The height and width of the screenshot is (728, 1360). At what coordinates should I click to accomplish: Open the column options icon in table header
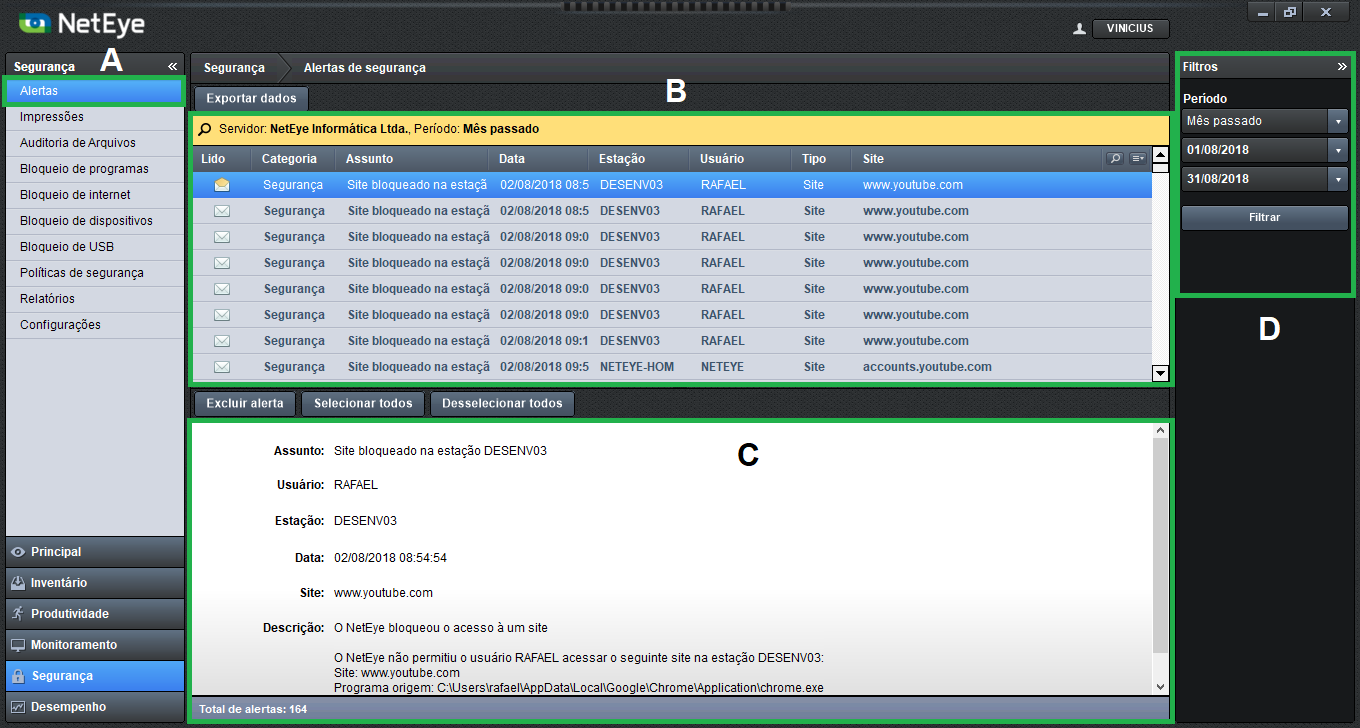(x=1138, y=159)
